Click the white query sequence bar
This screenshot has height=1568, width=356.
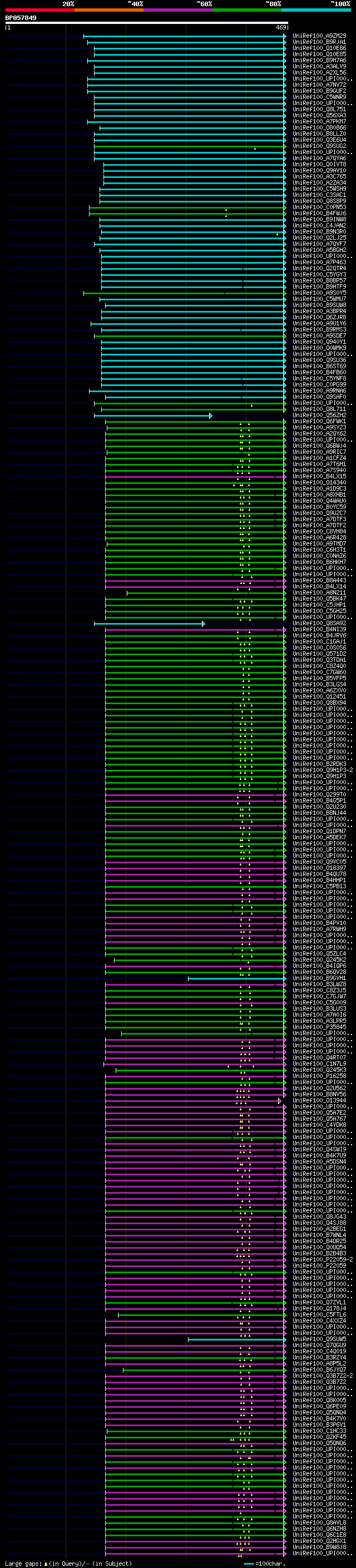coord(147,23)
